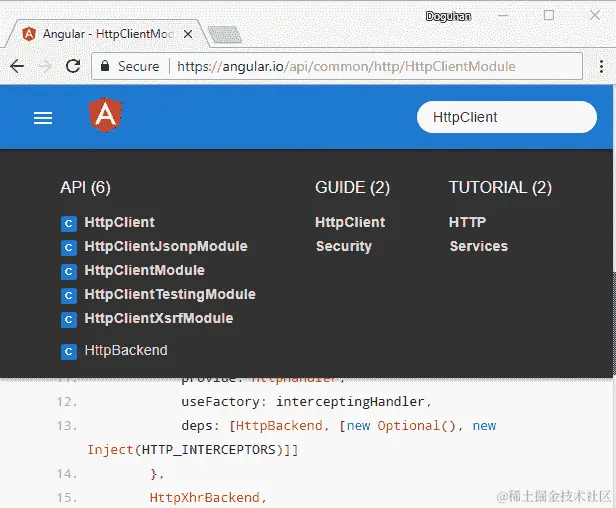The width and height of the screenshot is (616, 508).
Task: Click the API (6) heading
Action: coord(85,187)
